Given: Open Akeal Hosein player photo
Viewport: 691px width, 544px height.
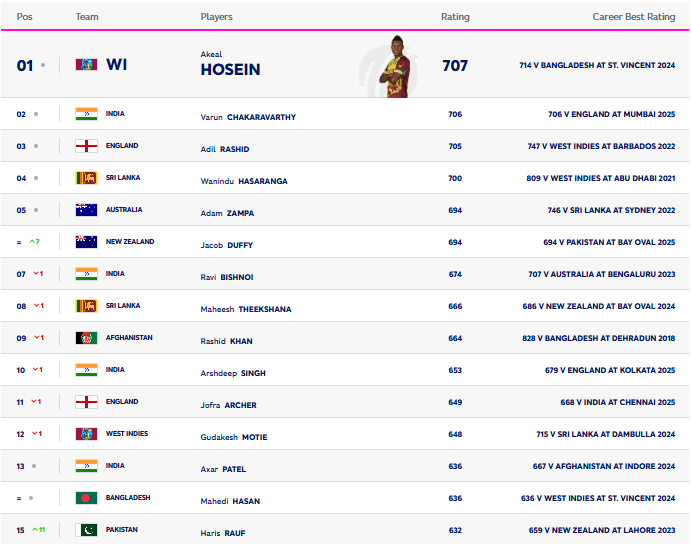Looking at the screenshot, I should click(x=398, y=66).
